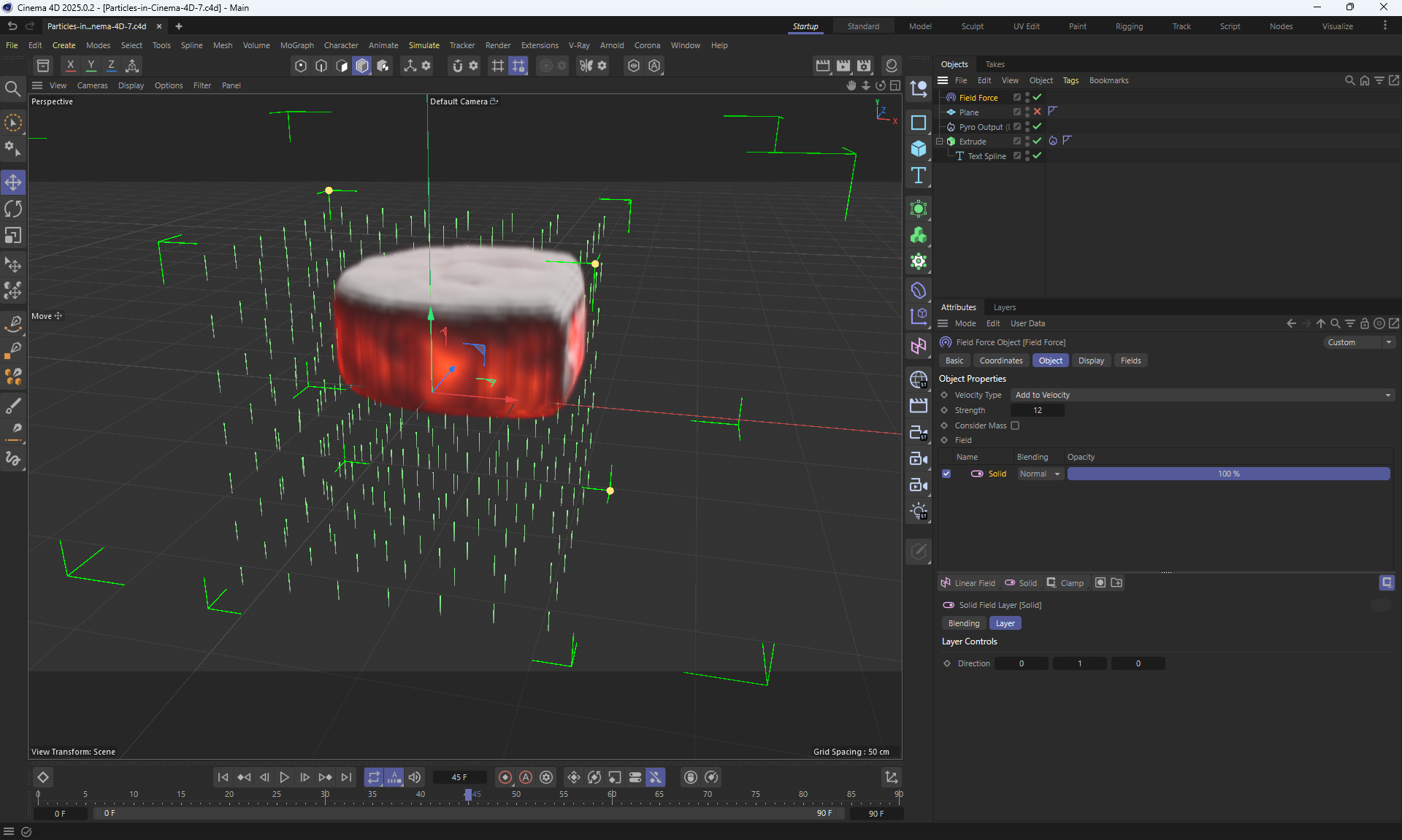
Task: Click the Cube primitive icon
Action: point(919,149)
